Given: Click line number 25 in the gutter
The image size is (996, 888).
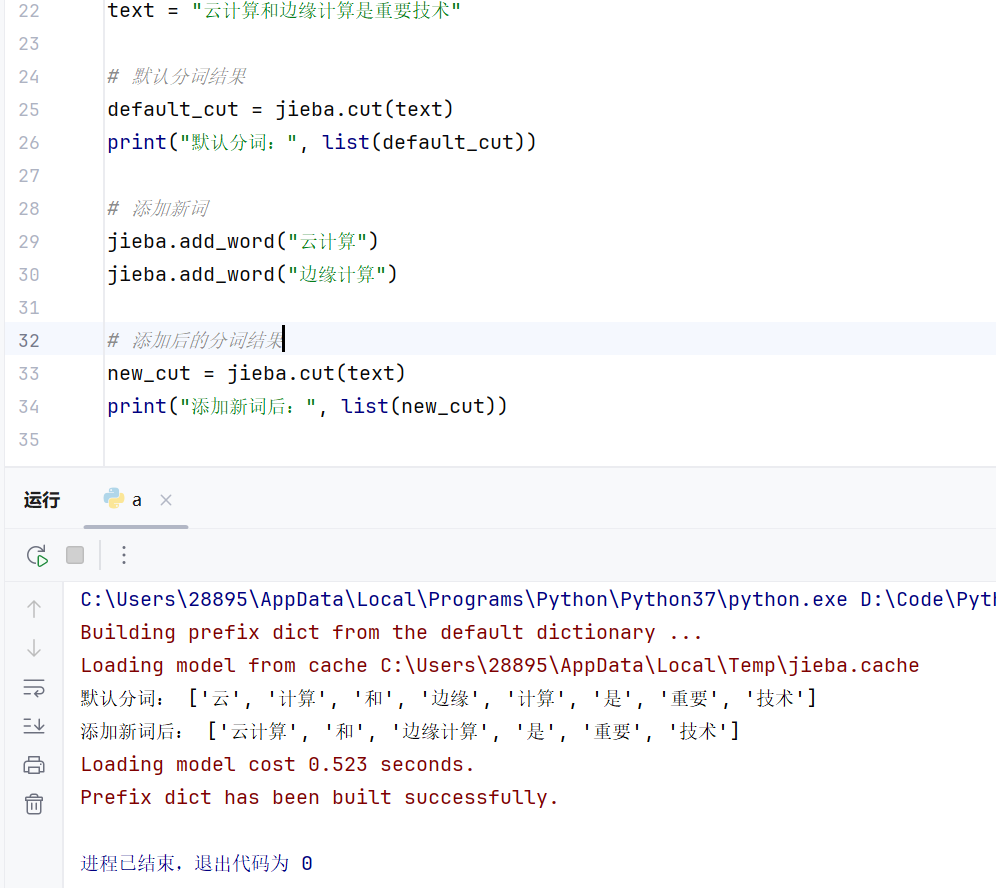Looking at the screenshot, I should pos(29,110).
